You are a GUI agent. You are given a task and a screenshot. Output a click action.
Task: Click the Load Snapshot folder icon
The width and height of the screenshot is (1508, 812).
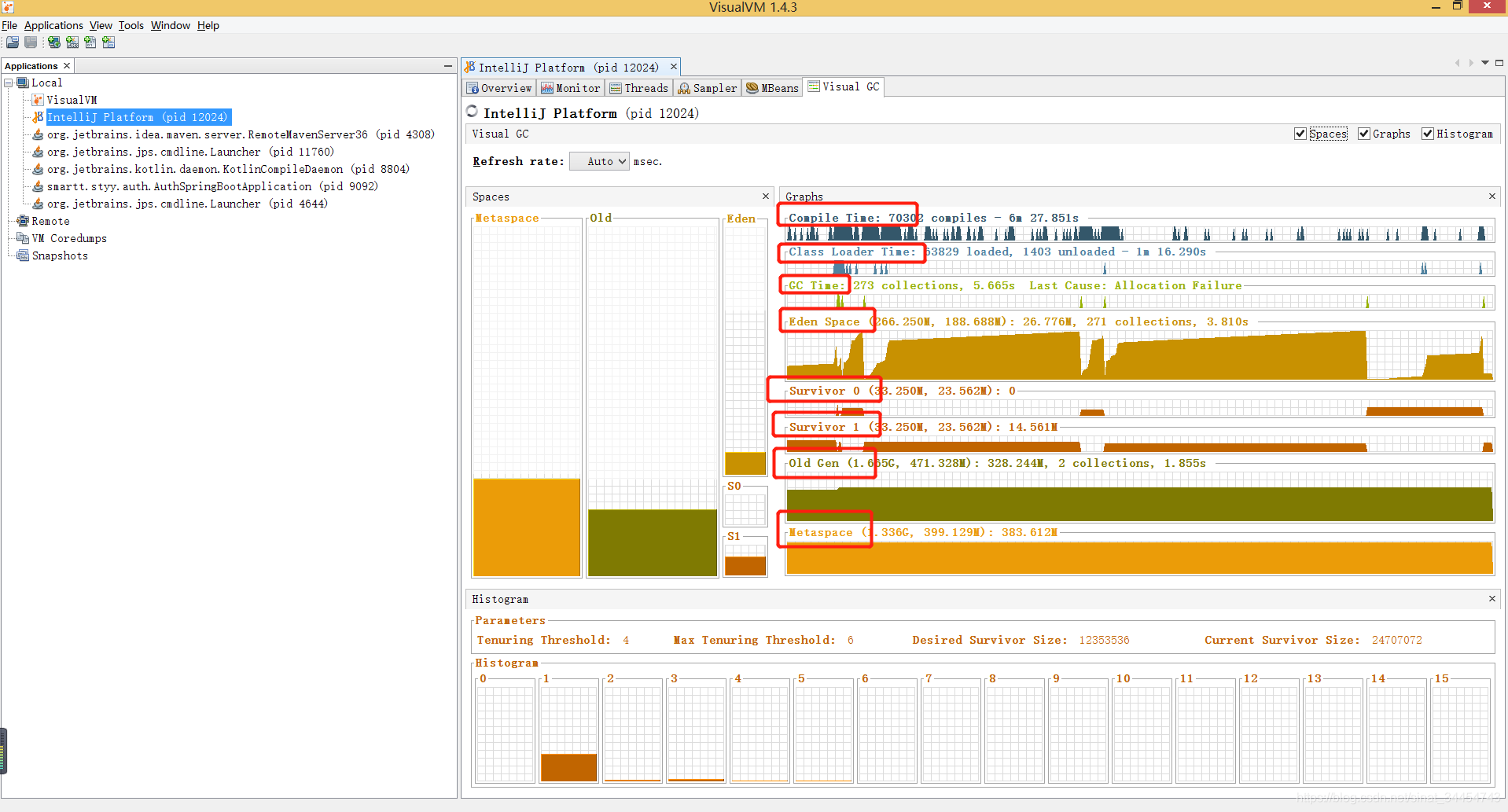coord(13,42)
